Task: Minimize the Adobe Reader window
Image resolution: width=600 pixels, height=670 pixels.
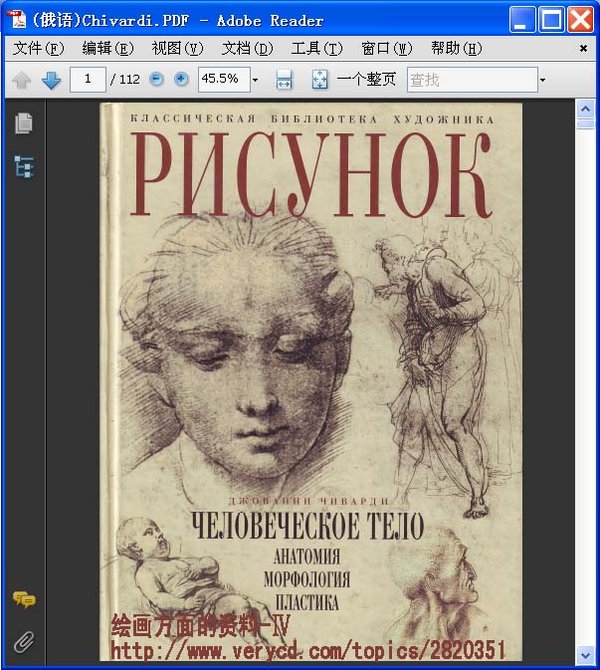Action: pos(522,20)
